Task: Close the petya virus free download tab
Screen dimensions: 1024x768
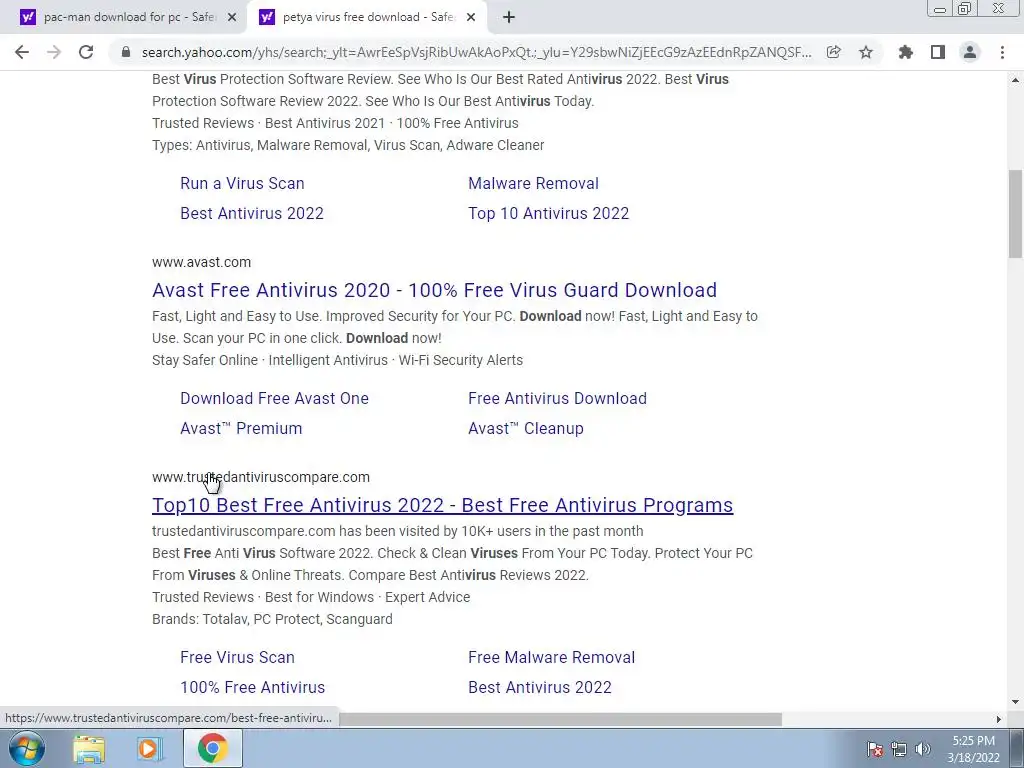Action: pos(471,18)
